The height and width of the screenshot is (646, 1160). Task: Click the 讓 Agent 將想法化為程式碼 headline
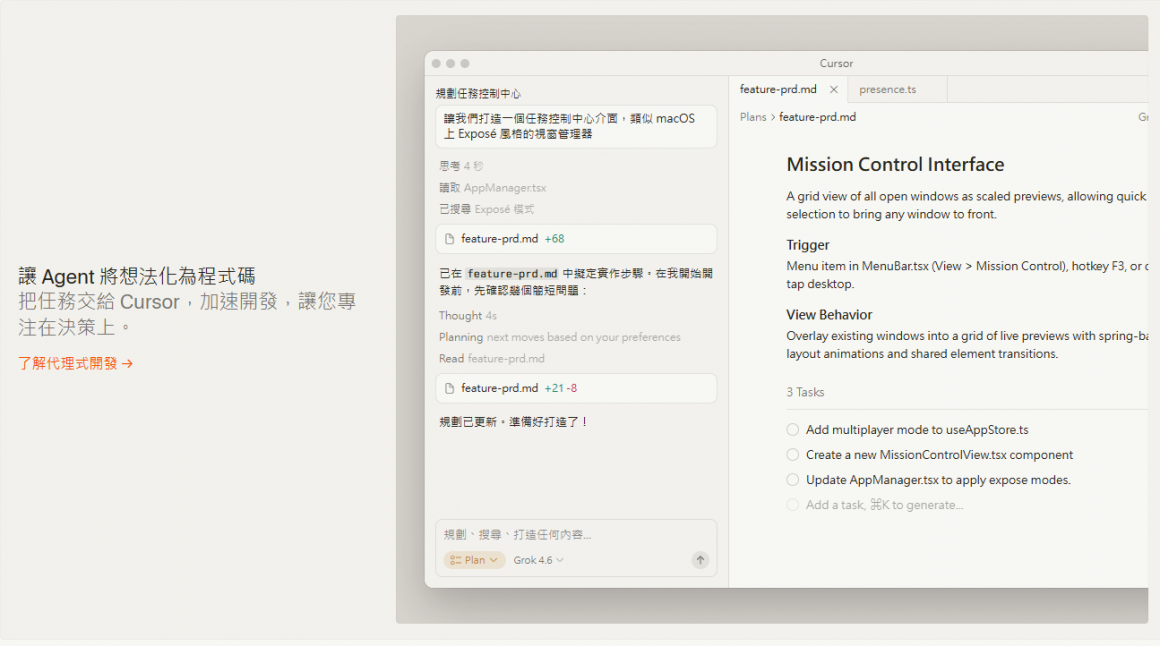click(137, 277)
